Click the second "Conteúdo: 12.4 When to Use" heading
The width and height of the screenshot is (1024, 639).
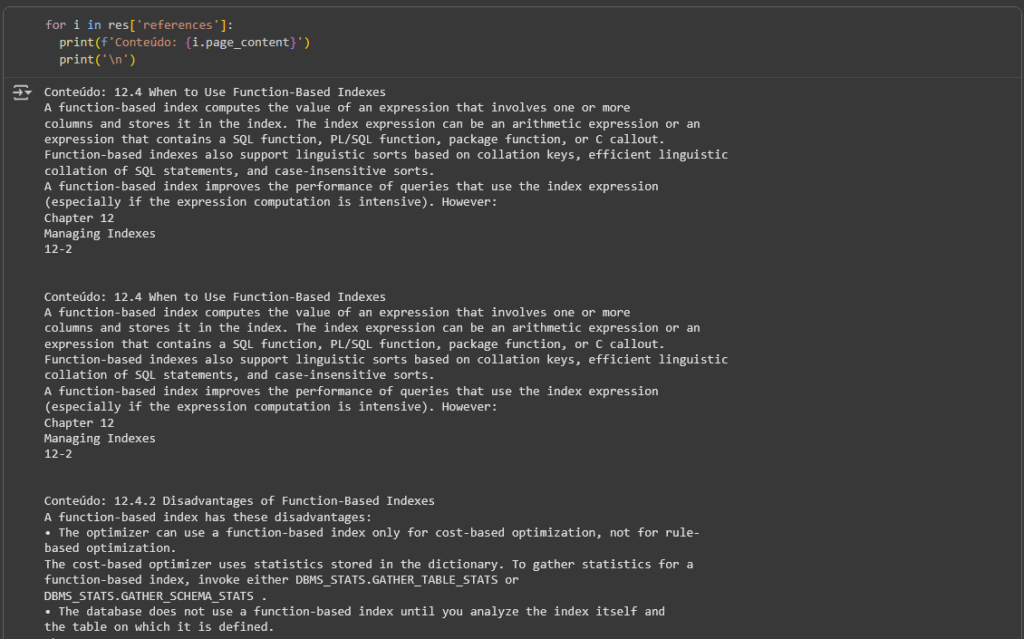(214, 297)
